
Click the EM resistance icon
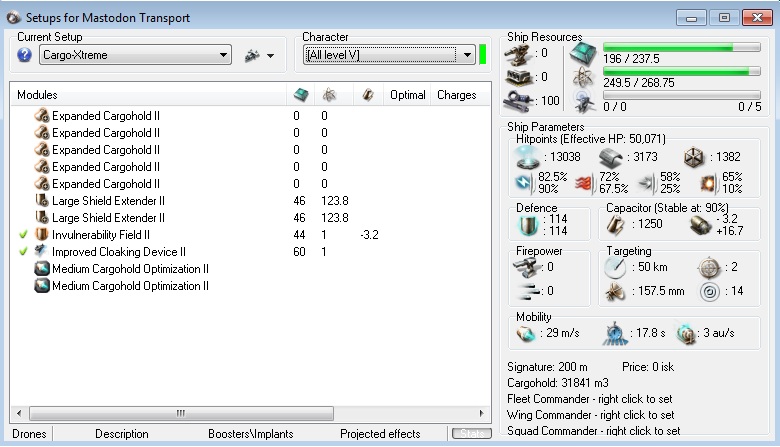524,183
